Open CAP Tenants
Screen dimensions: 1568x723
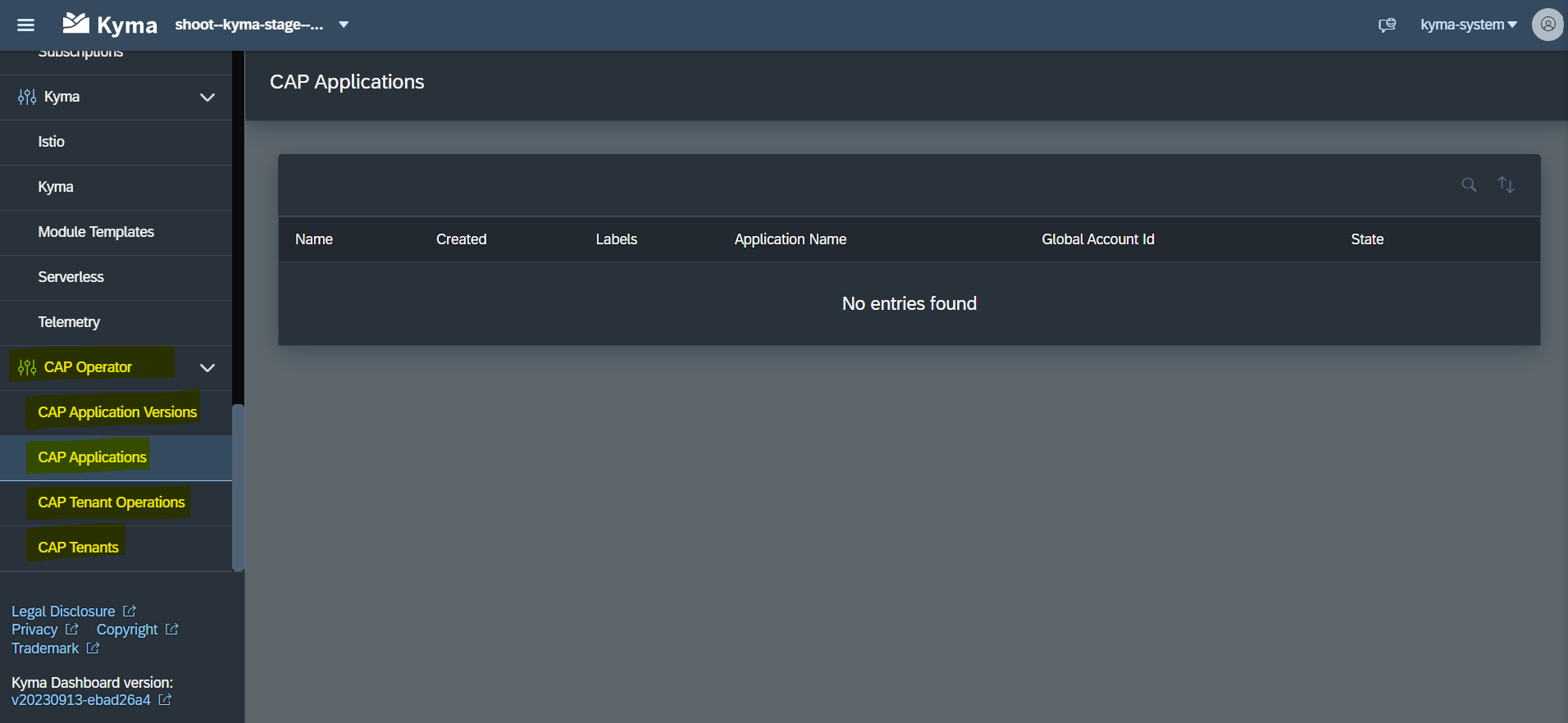[x=116, y=548]
